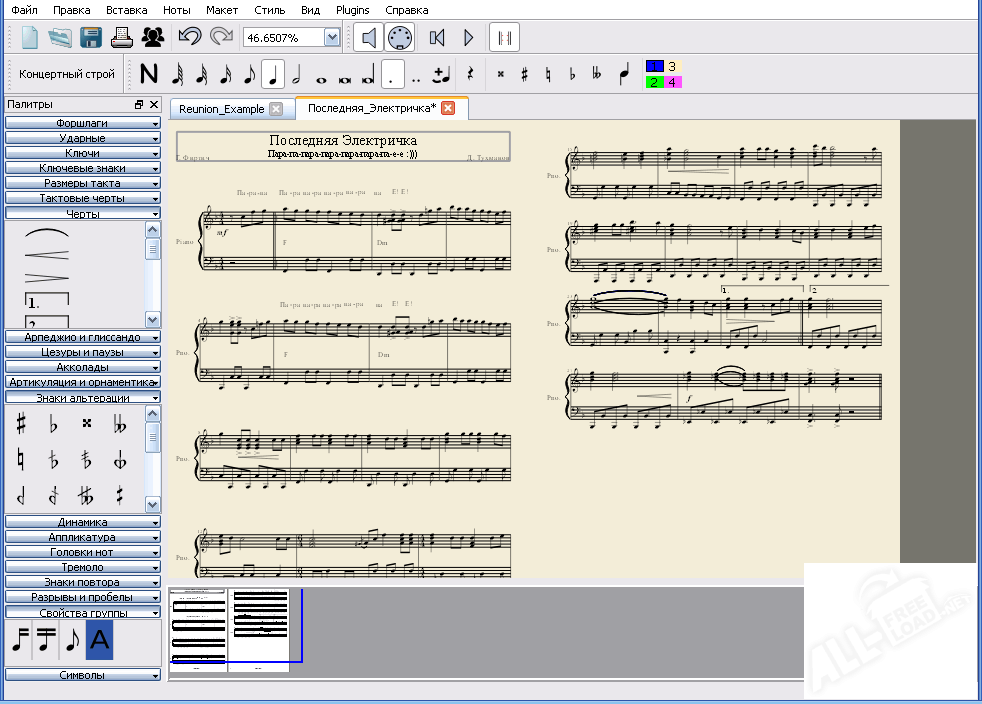Click the Концертный строй button

point(67,74)
